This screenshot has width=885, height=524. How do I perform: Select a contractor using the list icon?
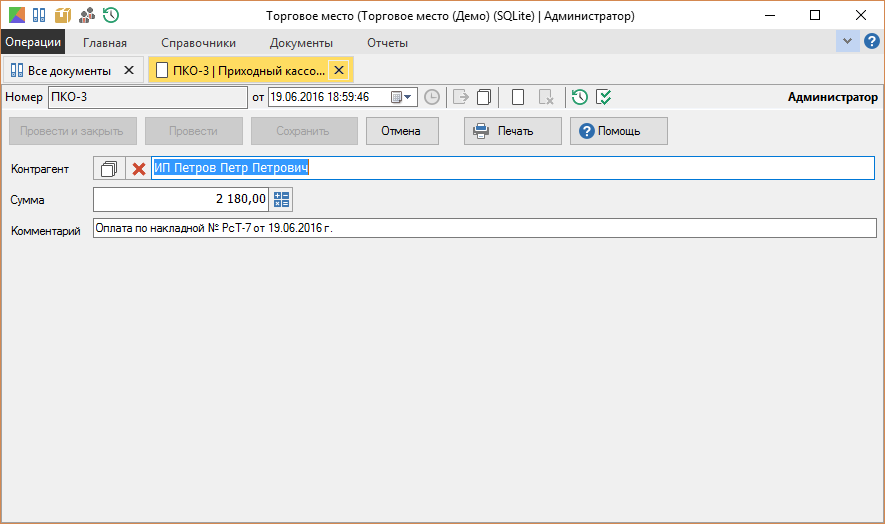[109, 168]
